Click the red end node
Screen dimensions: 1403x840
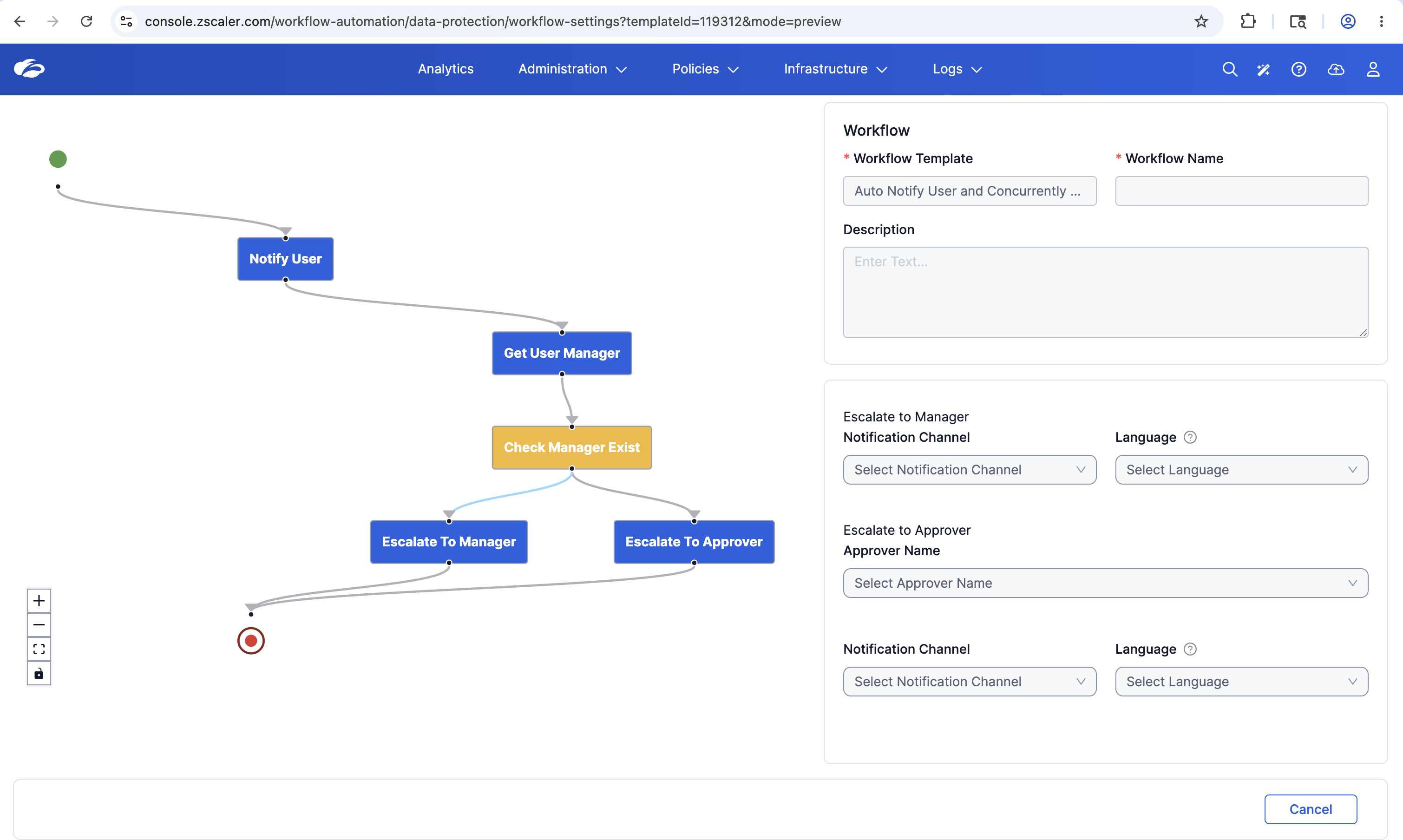coord(251,641)
